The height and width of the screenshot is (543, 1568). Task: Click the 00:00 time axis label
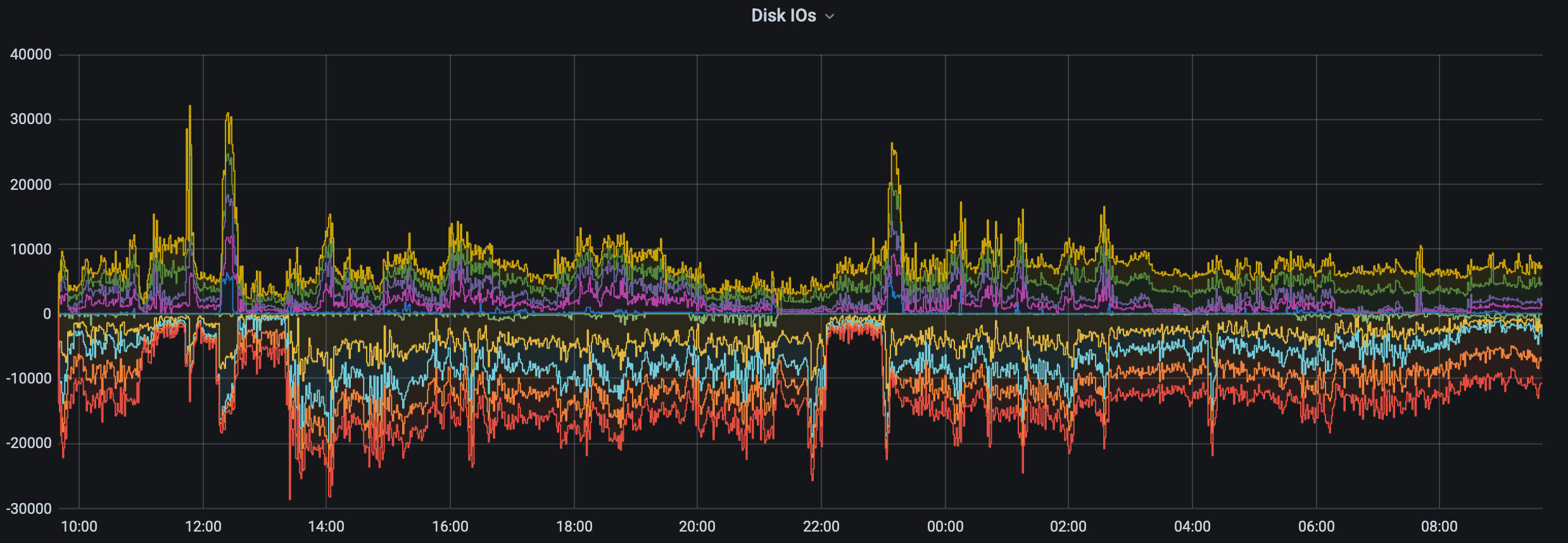click(945, 527)
